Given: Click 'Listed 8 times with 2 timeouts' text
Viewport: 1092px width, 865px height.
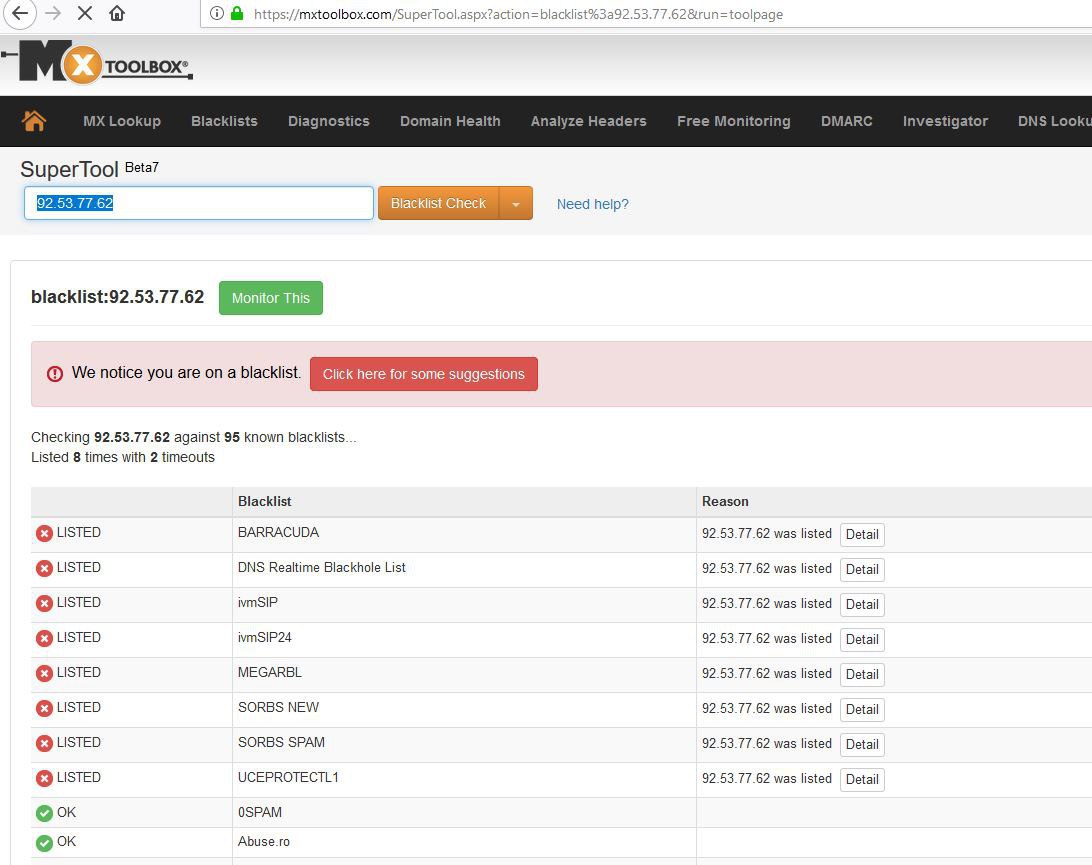Looking at the screenshot, I should pos(123,457).
